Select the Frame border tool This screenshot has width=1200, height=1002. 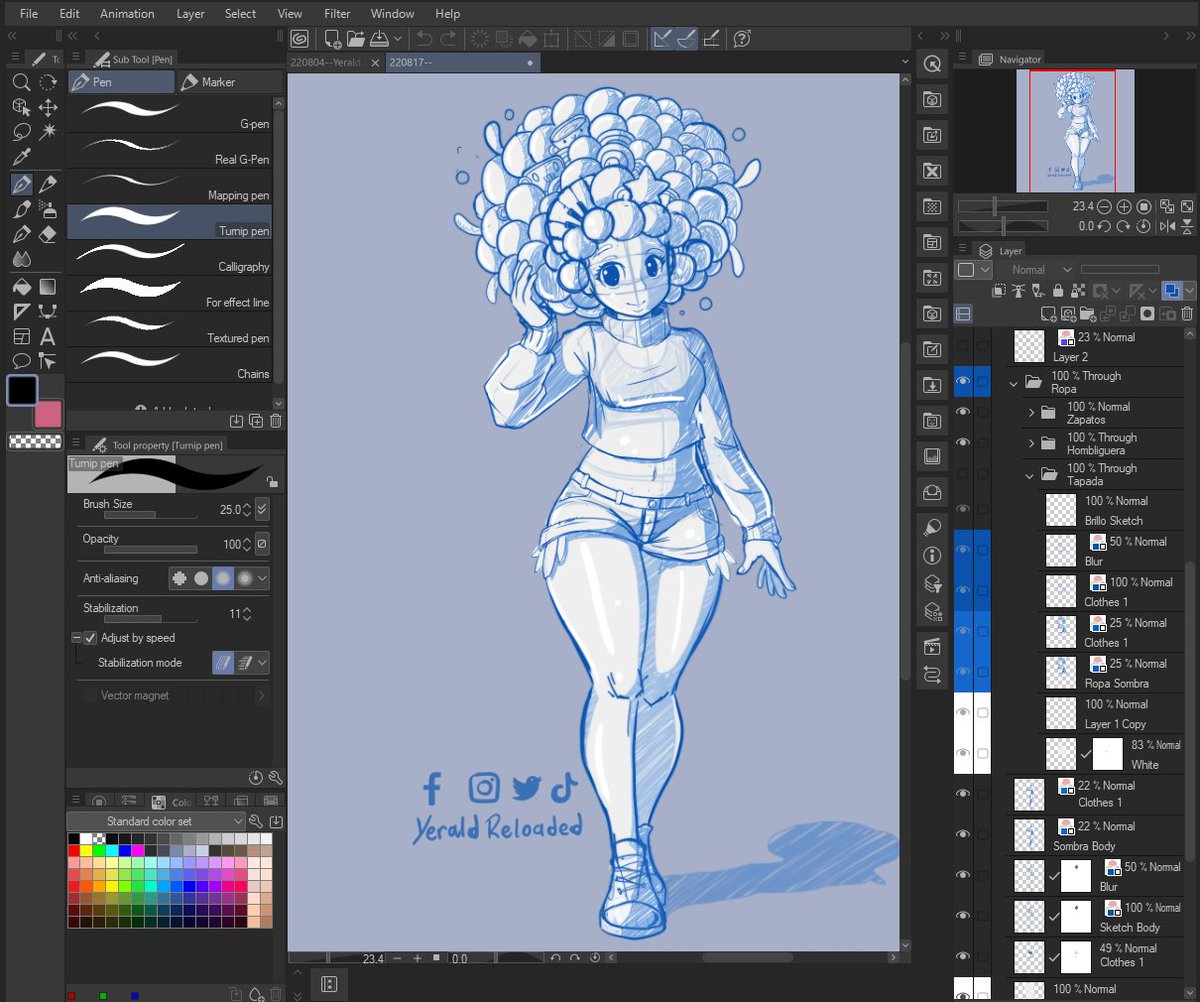point(21,337)
